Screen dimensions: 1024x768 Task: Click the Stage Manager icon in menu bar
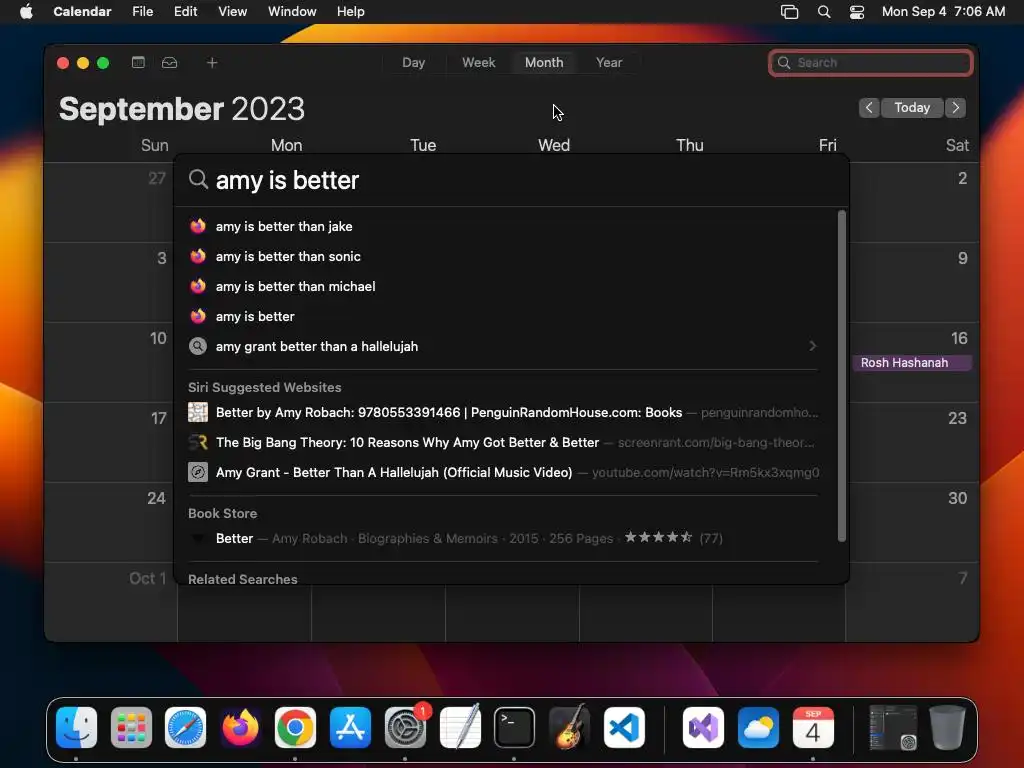pos(790,11)
